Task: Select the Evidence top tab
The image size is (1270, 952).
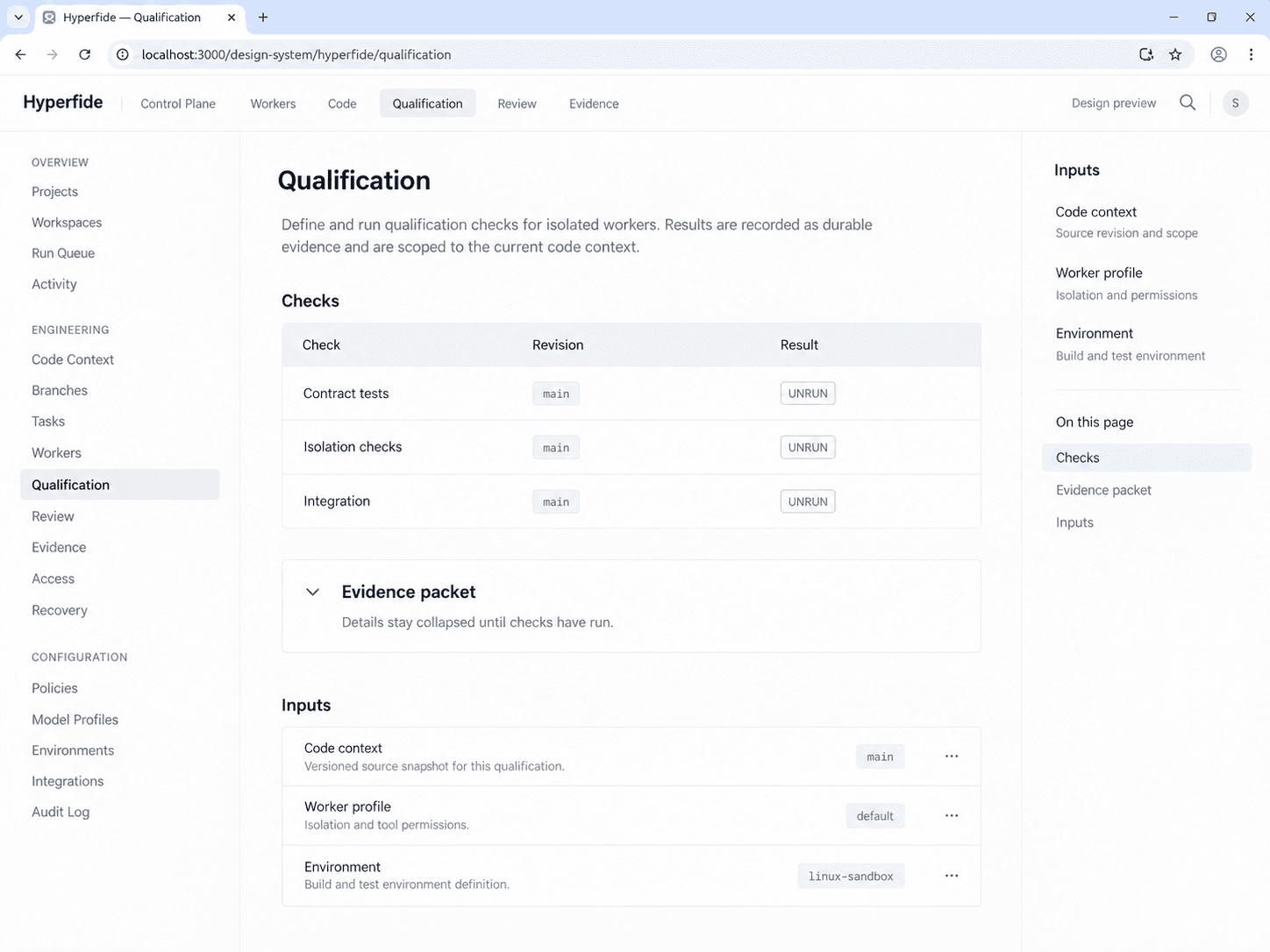Action: tap(594, 103)
